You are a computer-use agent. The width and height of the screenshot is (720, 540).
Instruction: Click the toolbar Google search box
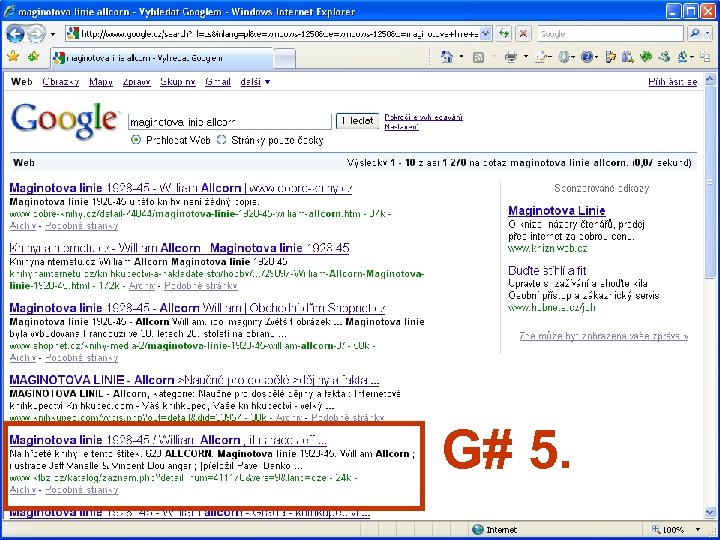click(x=610, y=34)
